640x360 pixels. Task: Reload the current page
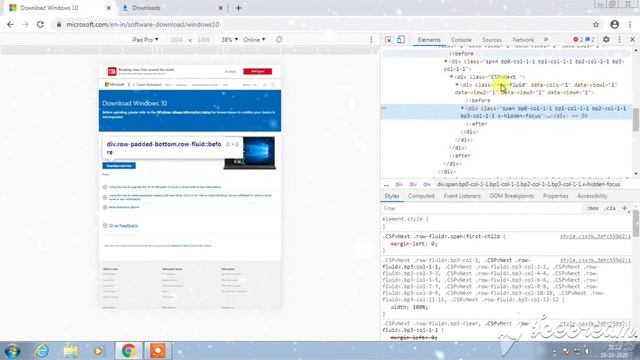click(x=40, y=24)
